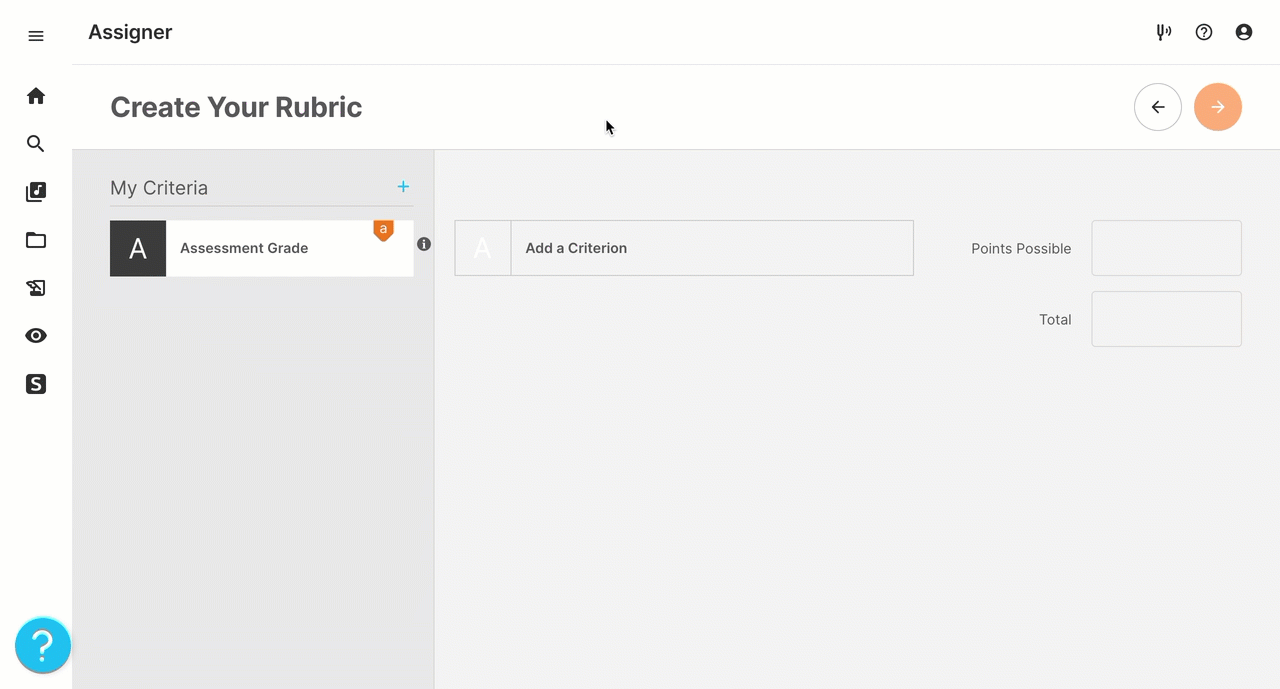Open the folder icon in sidebar
This screenshot has height=689, width=1280.
click(x=36, y=240)
